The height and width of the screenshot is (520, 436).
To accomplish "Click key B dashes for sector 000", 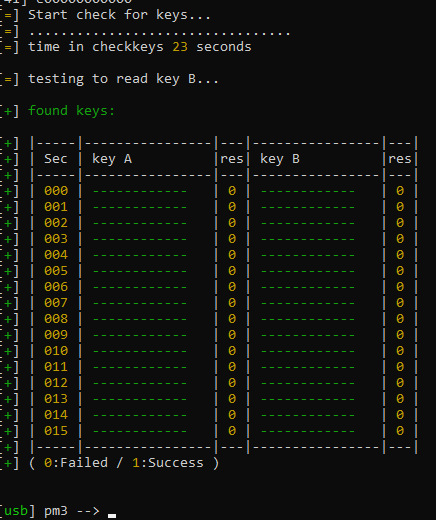I will 308,191.
